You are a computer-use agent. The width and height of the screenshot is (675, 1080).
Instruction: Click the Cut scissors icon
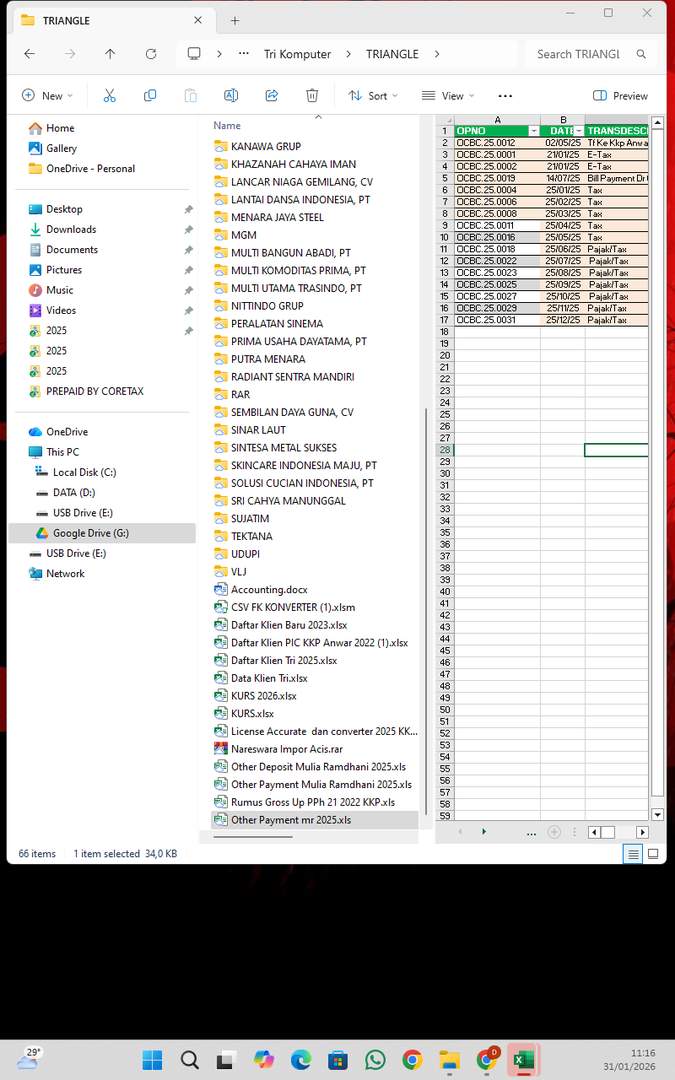pos(110,96)
